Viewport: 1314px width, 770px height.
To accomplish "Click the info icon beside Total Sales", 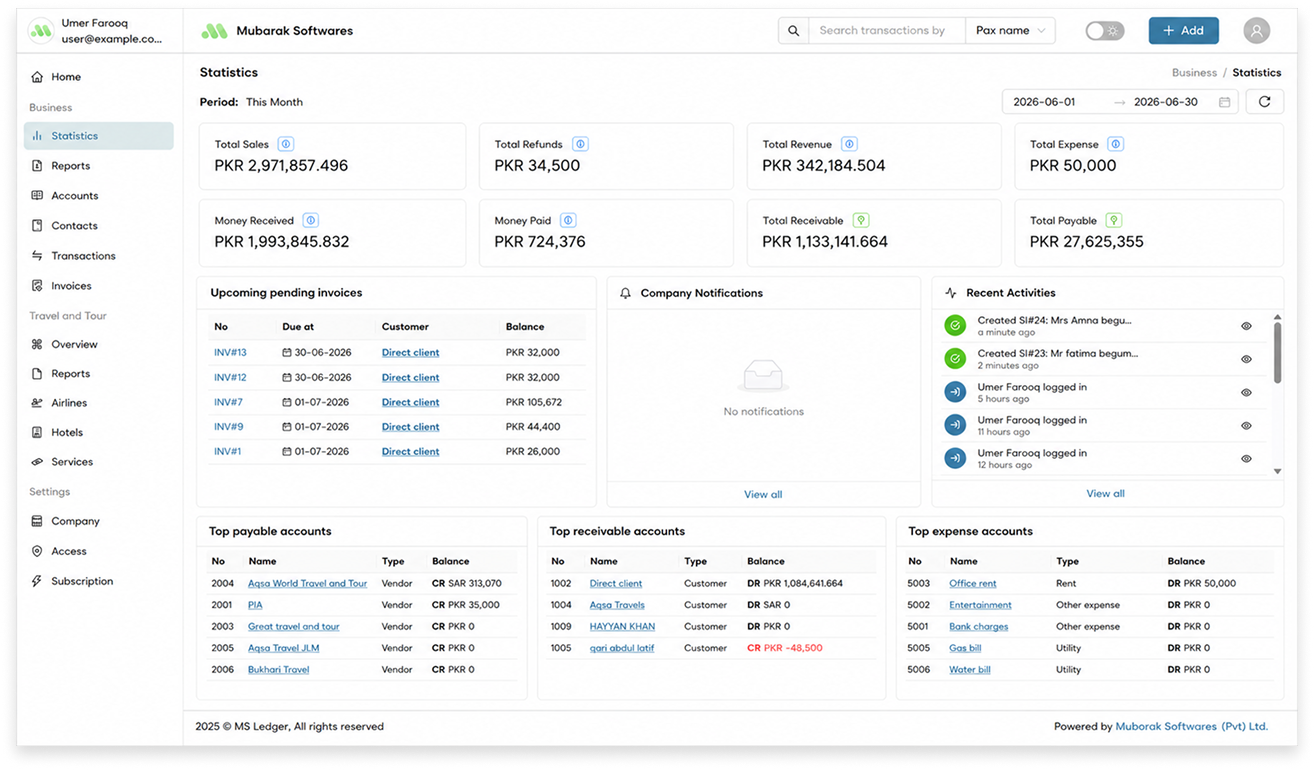I will pyautogui.click(x=286, y=144).
